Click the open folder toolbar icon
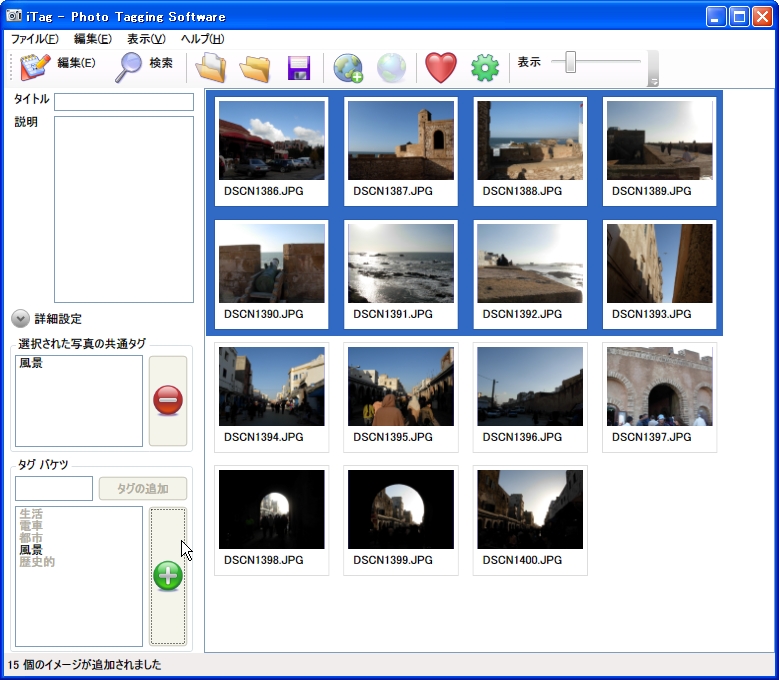Viewport: 779px width, 680px height. (255, 68)
